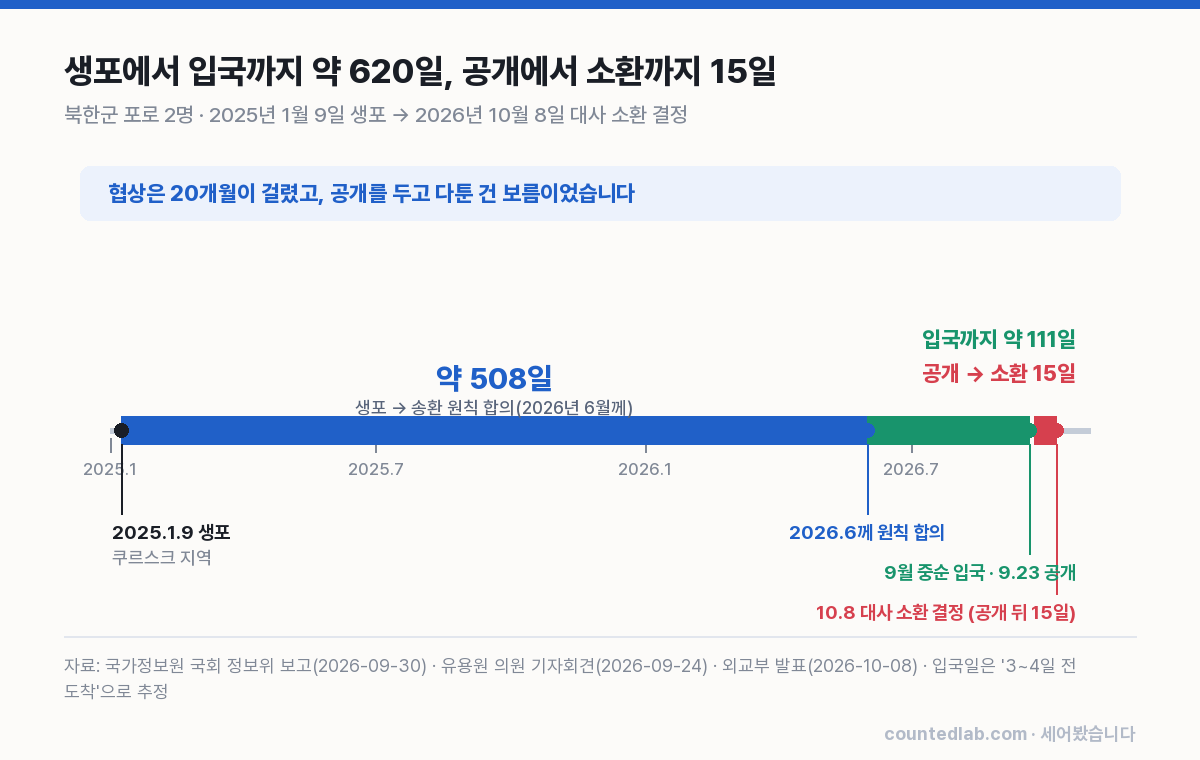Click the caption '생포 → 송환 원칙 합의(2026년 6월께)'

tap(494, 407)
